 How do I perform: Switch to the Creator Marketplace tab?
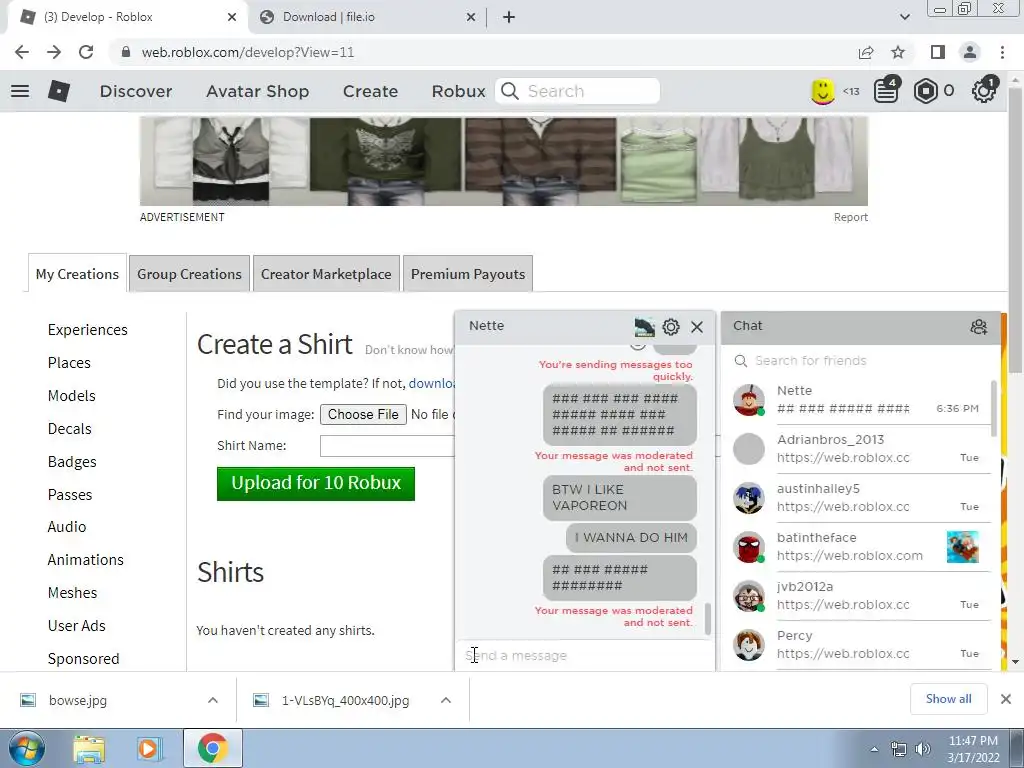pyautogui.click(x=326, y=274)
